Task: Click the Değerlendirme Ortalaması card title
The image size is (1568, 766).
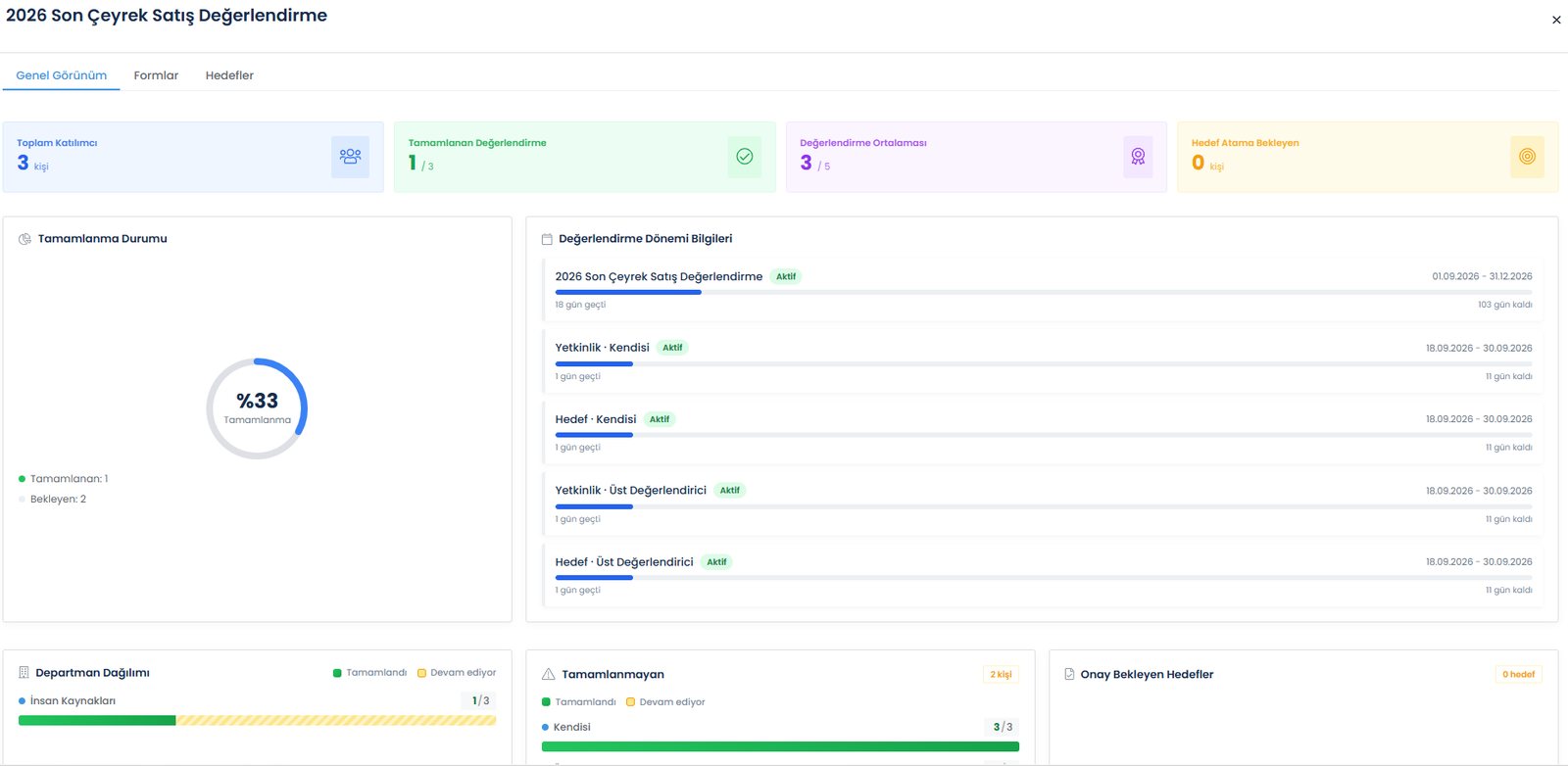Action: pos(863,143)
